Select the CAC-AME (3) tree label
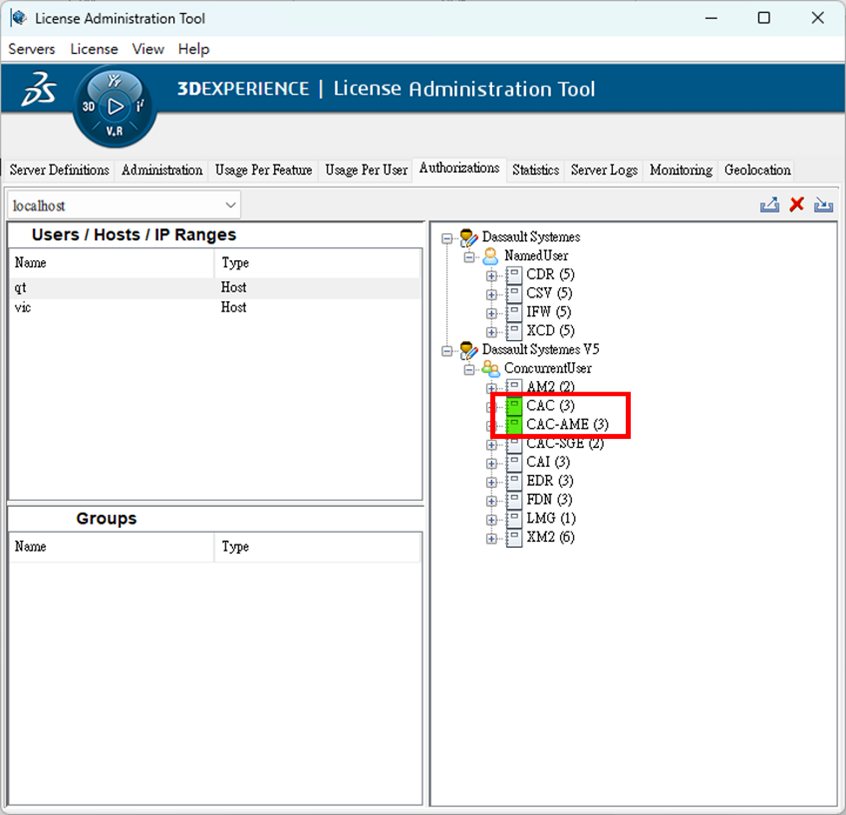 pyautogui.click(x=568, y=424)
